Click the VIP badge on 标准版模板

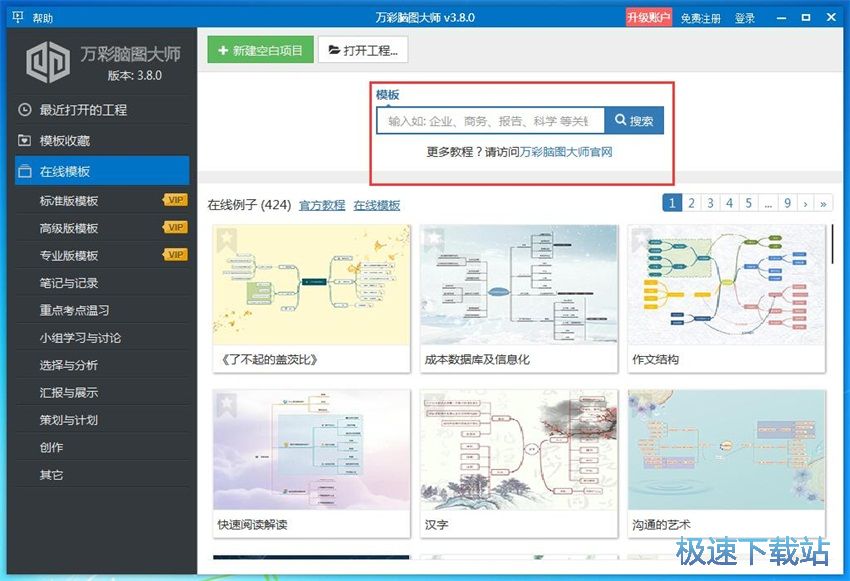tap(175, 200)
